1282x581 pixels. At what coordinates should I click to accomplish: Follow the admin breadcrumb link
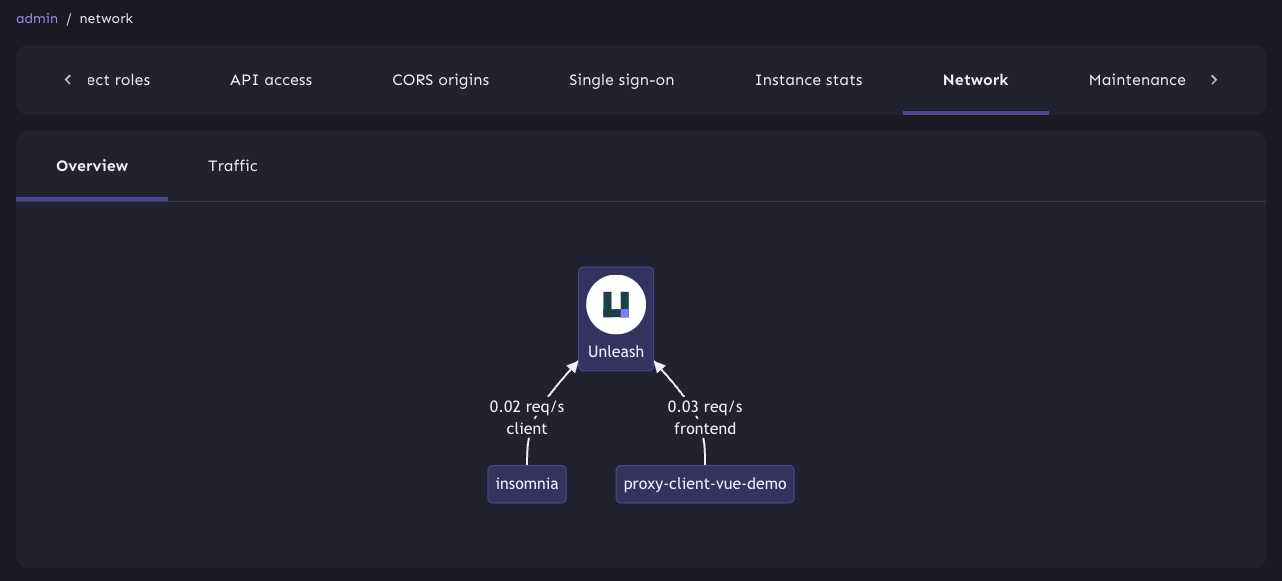(37, 19)
